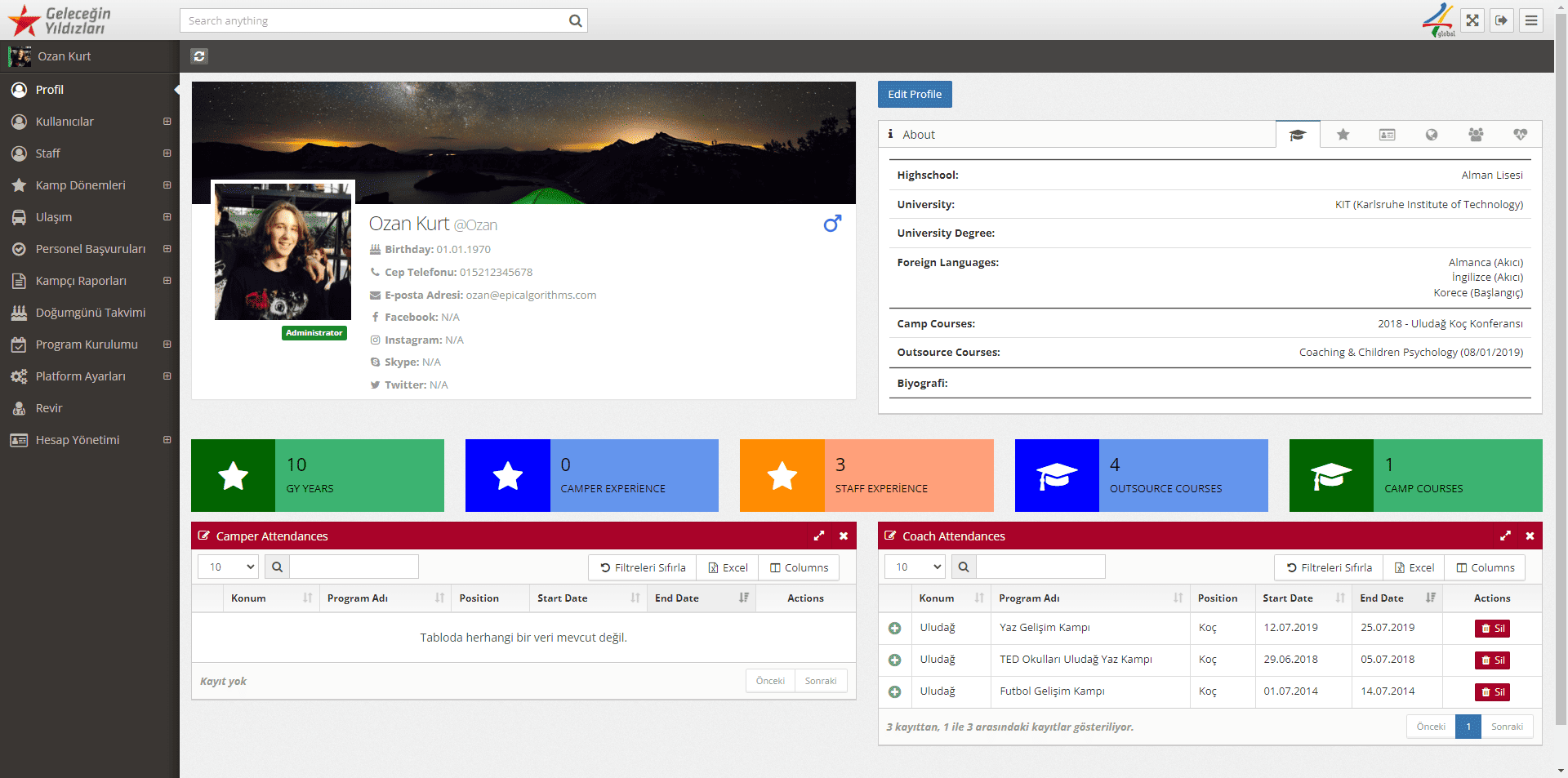Click the Ozan Kurt sidebar user avatar
Screen dimensions: 1568x778
20,56
